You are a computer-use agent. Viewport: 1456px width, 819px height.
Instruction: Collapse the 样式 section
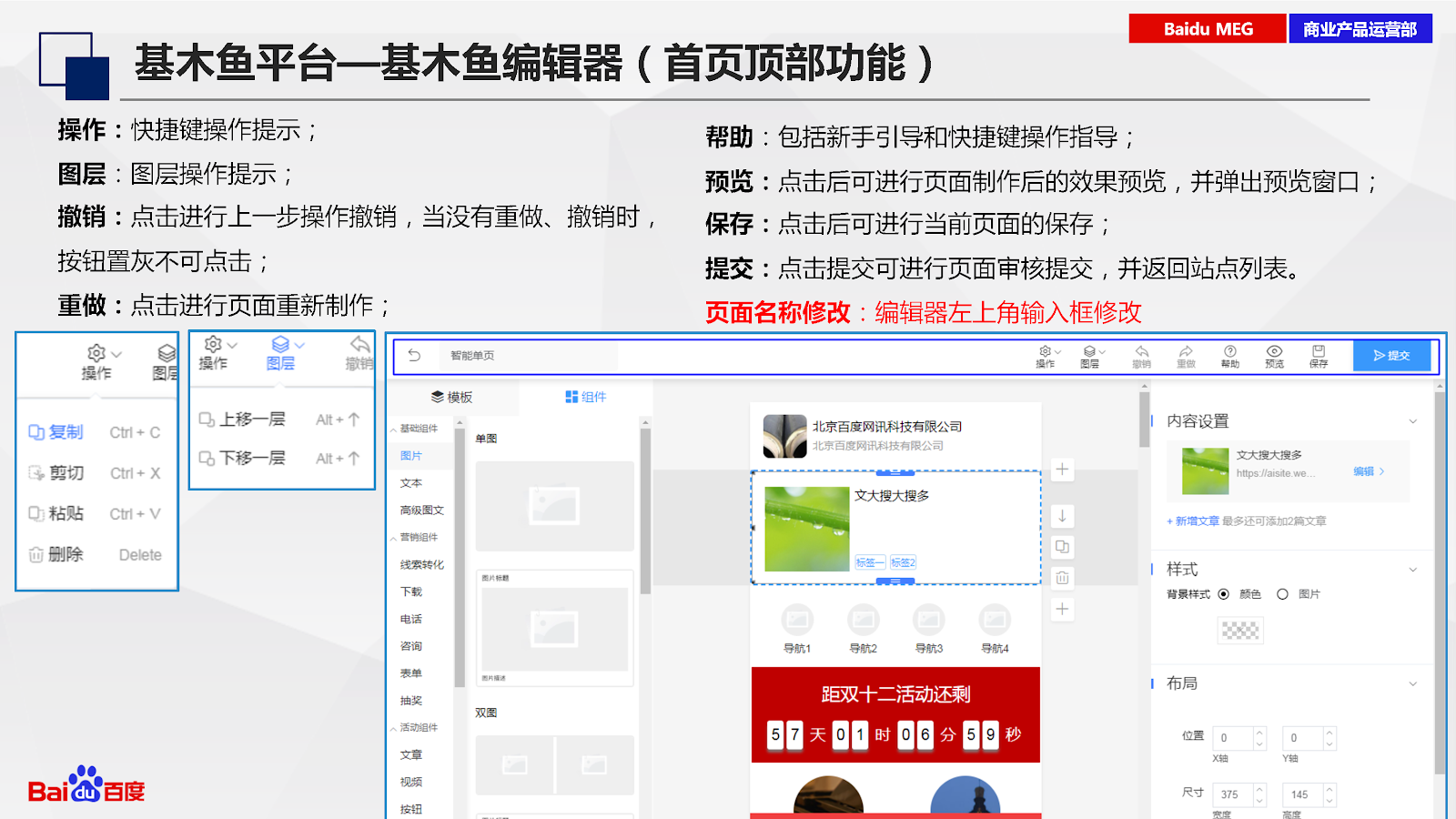tap(1413, 570)
